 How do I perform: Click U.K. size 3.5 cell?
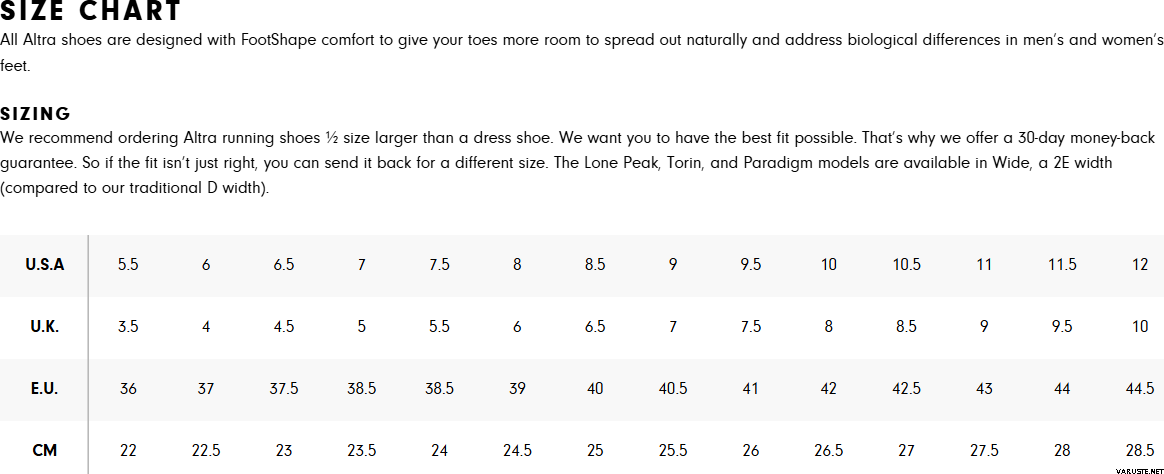[128, 326]
